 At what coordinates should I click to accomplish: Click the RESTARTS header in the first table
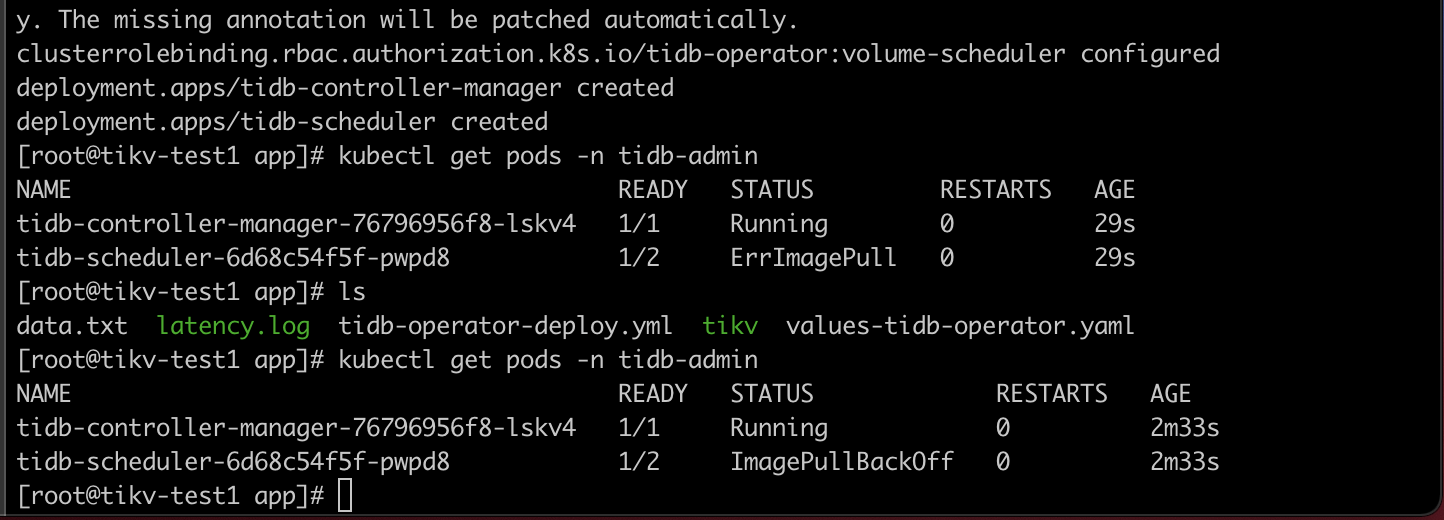pyautogui.click(x=995, y=190)
